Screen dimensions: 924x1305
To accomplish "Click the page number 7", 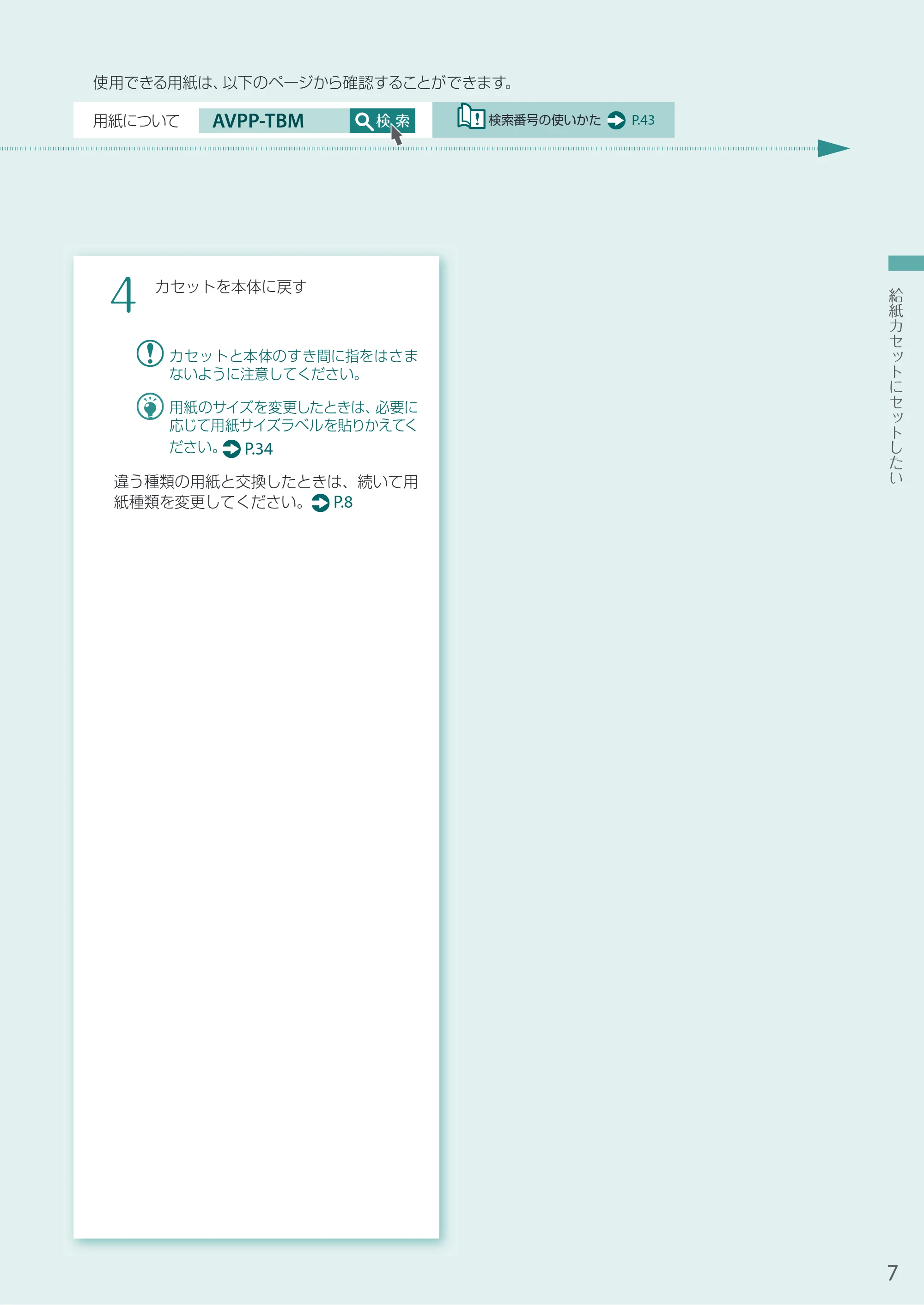I will tap(892, 1273).
